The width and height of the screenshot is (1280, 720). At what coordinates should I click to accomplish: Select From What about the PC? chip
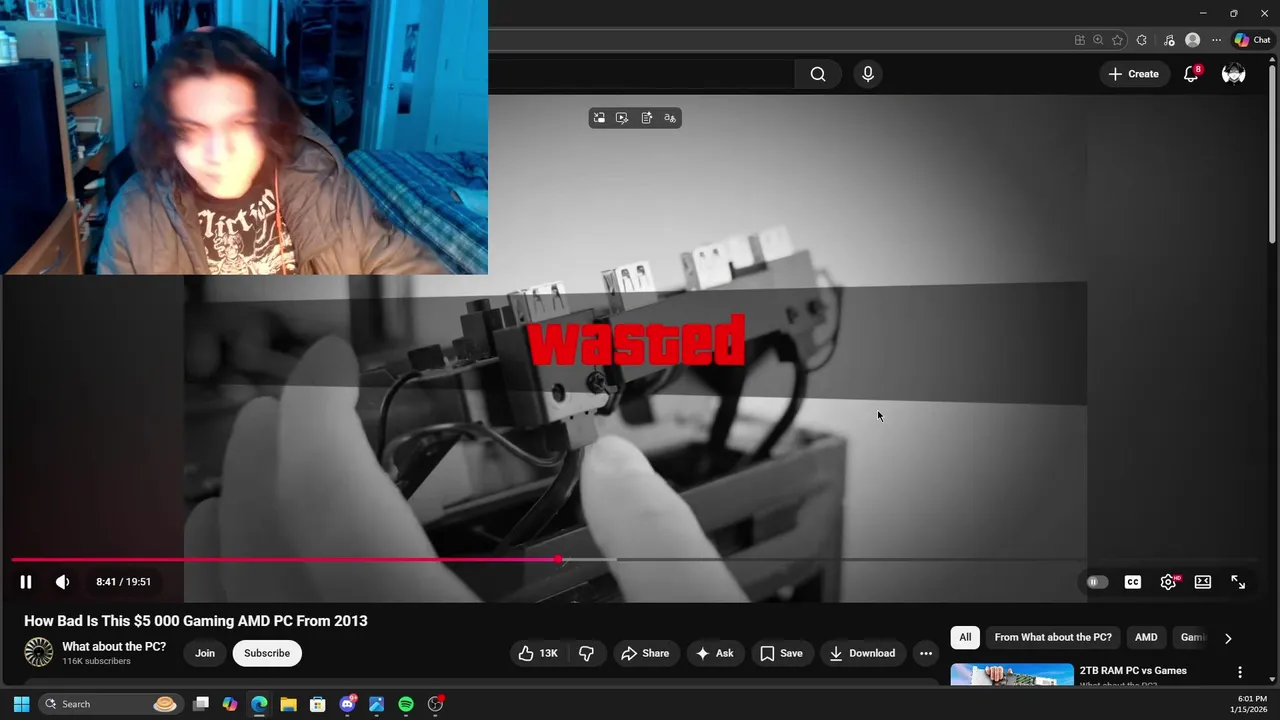1053,637
